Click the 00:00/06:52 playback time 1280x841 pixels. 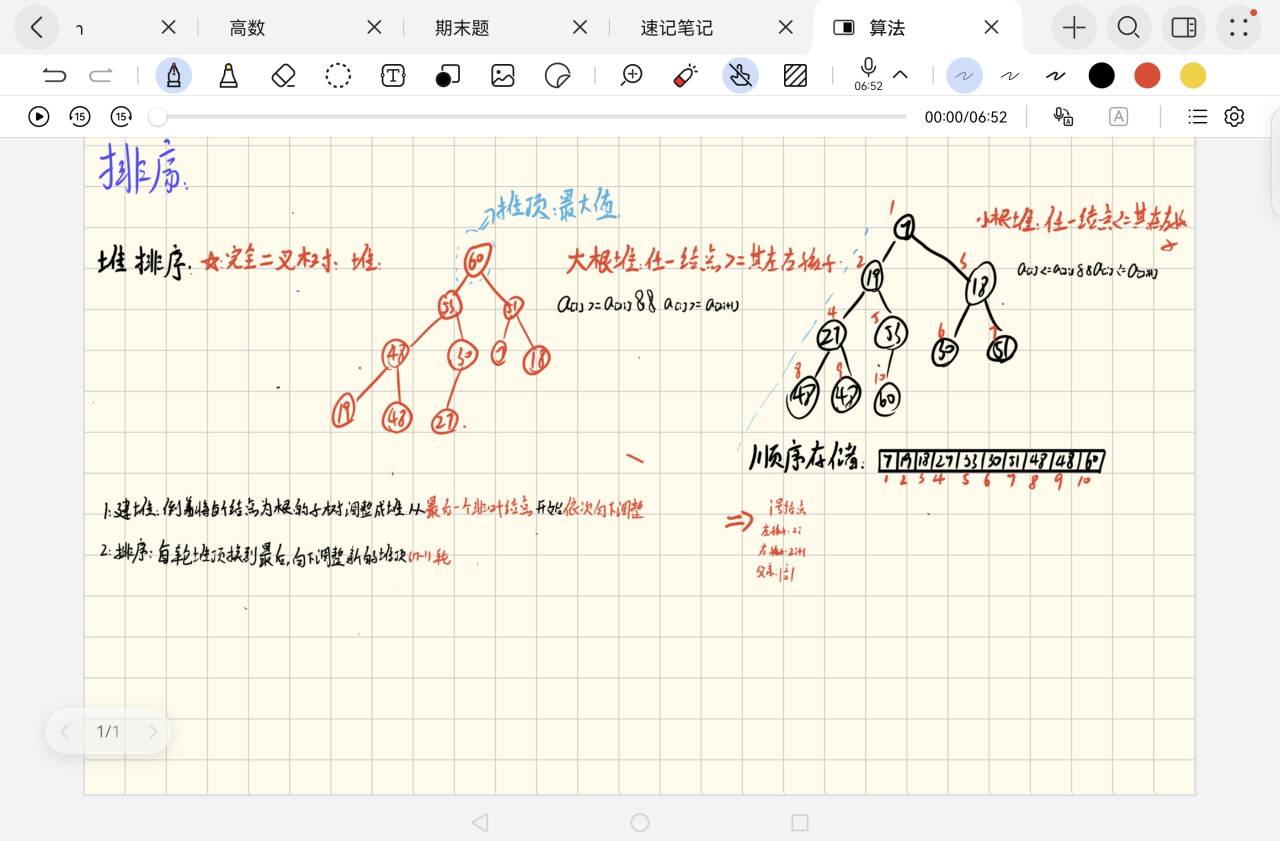click(966, 117)
